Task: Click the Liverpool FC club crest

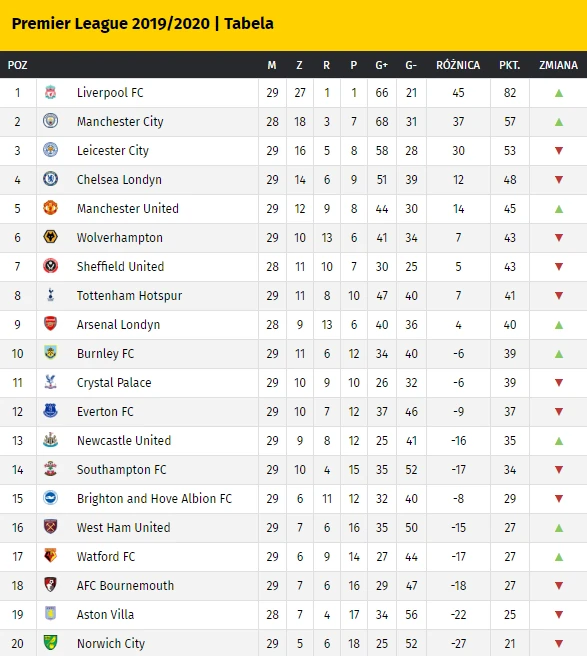Action: point(51,92)
